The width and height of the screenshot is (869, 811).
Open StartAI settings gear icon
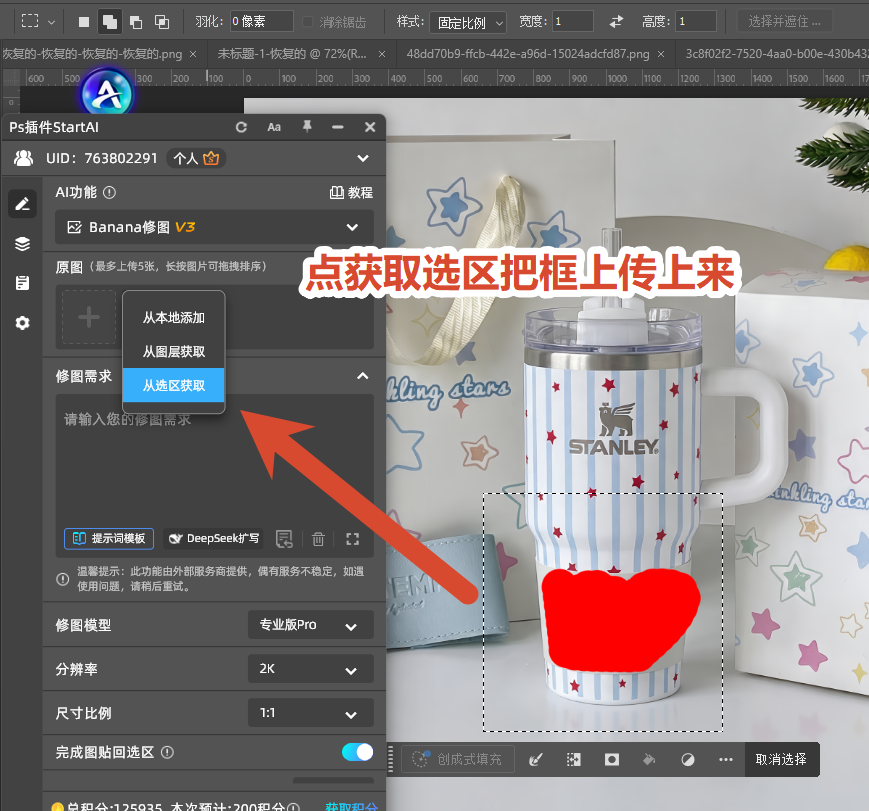click(22, 323)
